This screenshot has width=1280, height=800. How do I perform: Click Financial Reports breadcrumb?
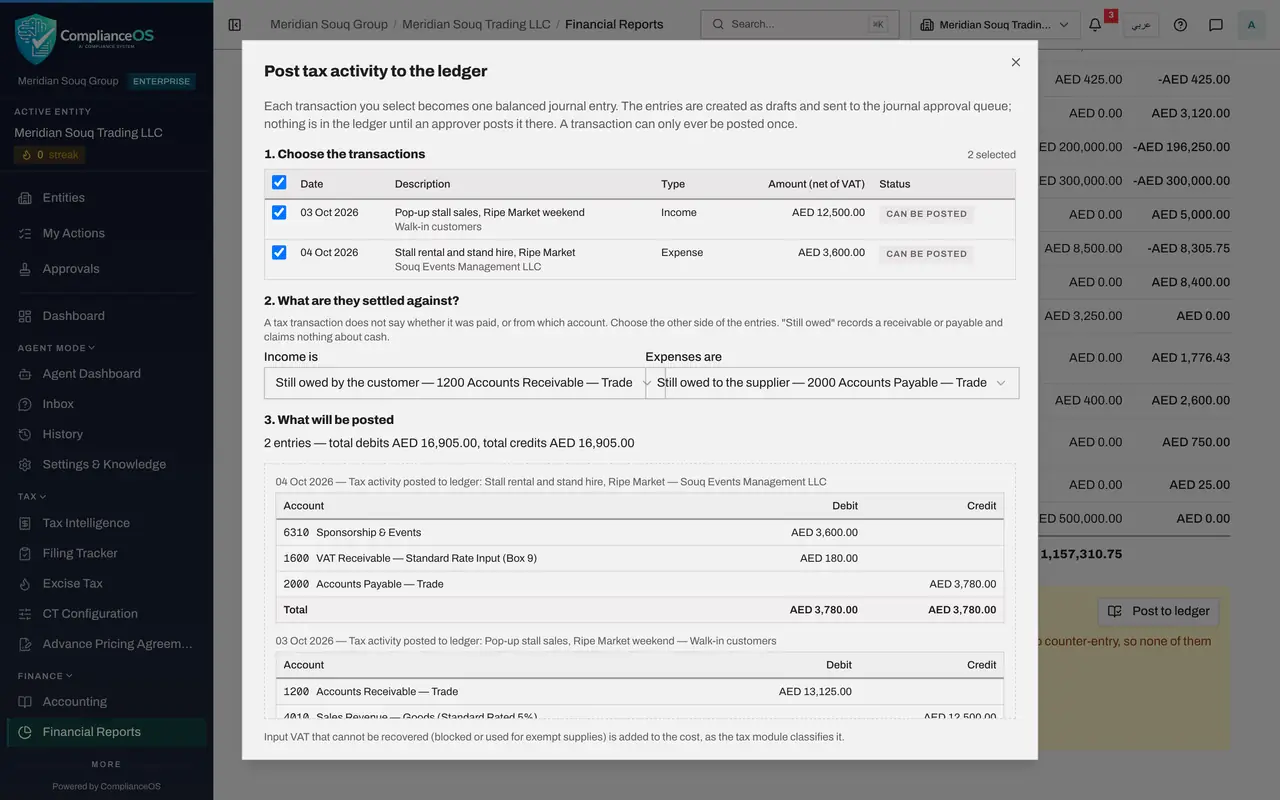pyautogui.click(x=614, y=24)
